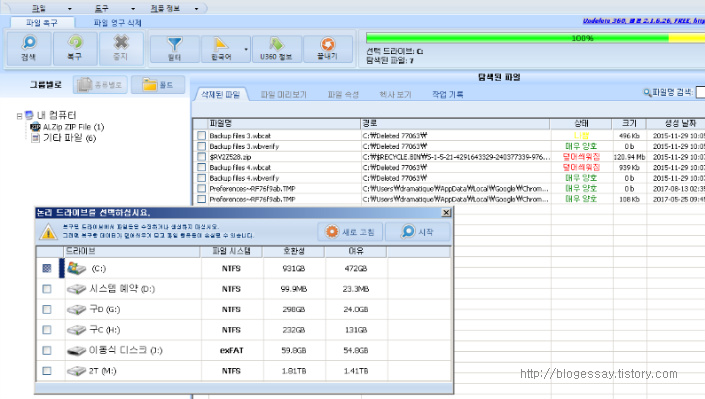
Task: Sort by the 상태 column header
Action: 581,123
